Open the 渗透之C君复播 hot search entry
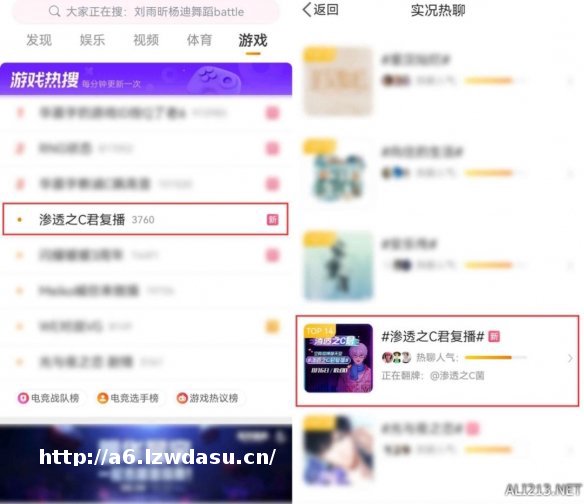 click(145, 219)
